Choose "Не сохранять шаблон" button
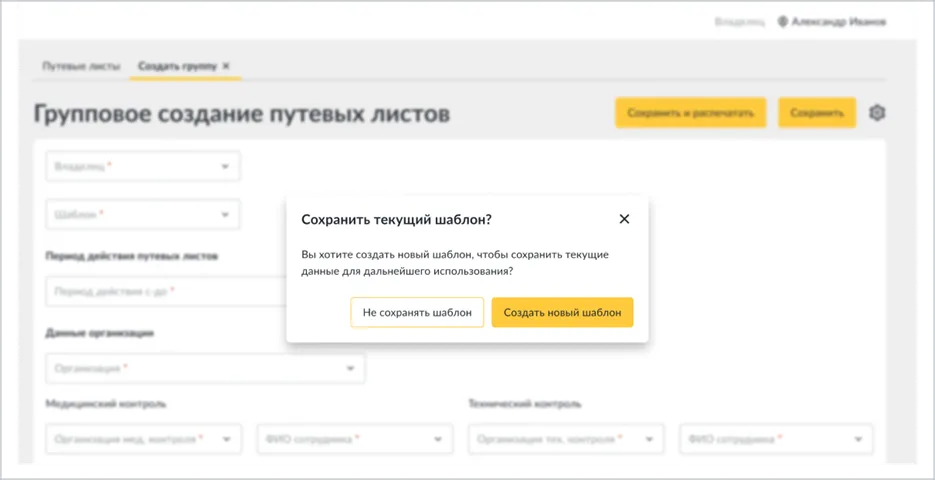 417,312
